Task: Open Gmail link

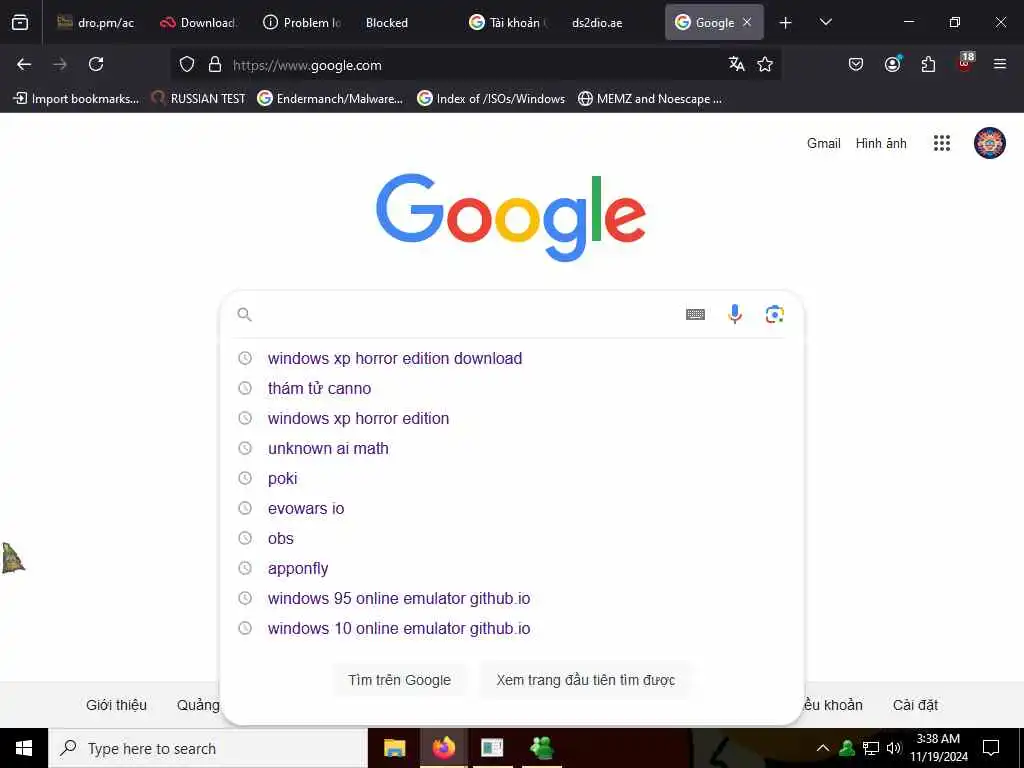Action: coord(824,143)
